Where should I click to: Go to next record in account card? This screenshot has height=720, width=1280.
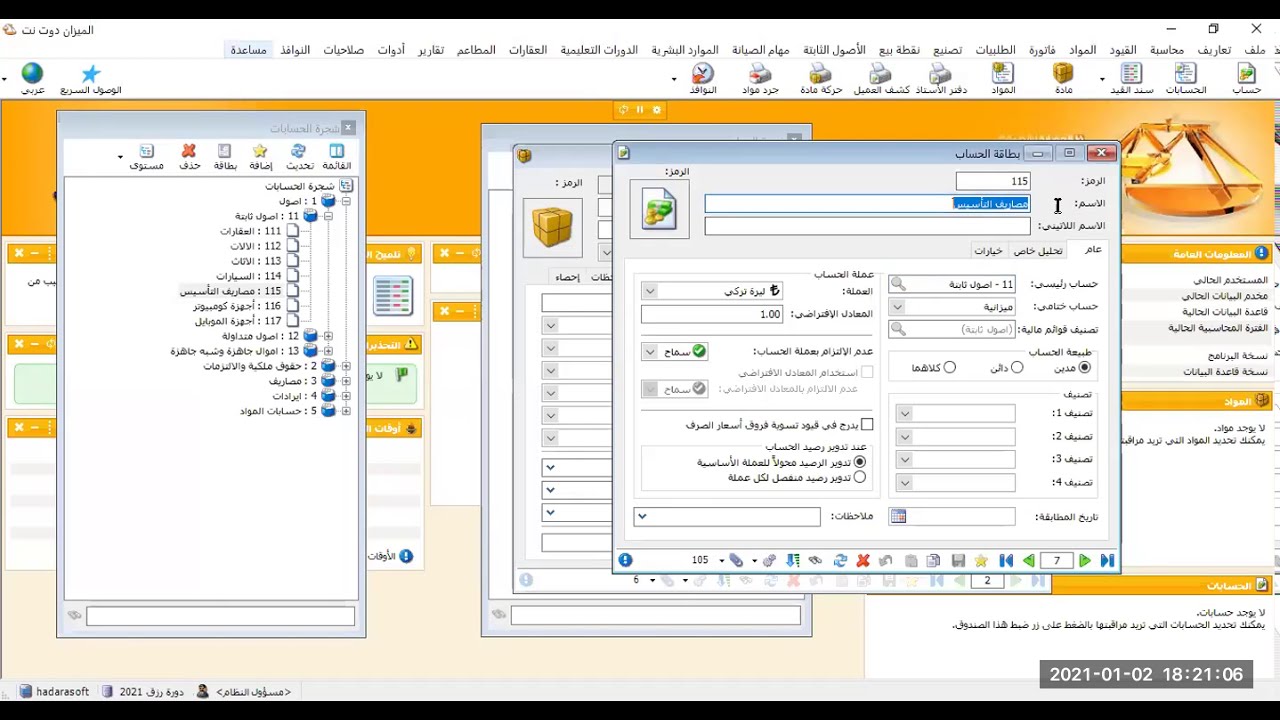(x=1084, y=561)
